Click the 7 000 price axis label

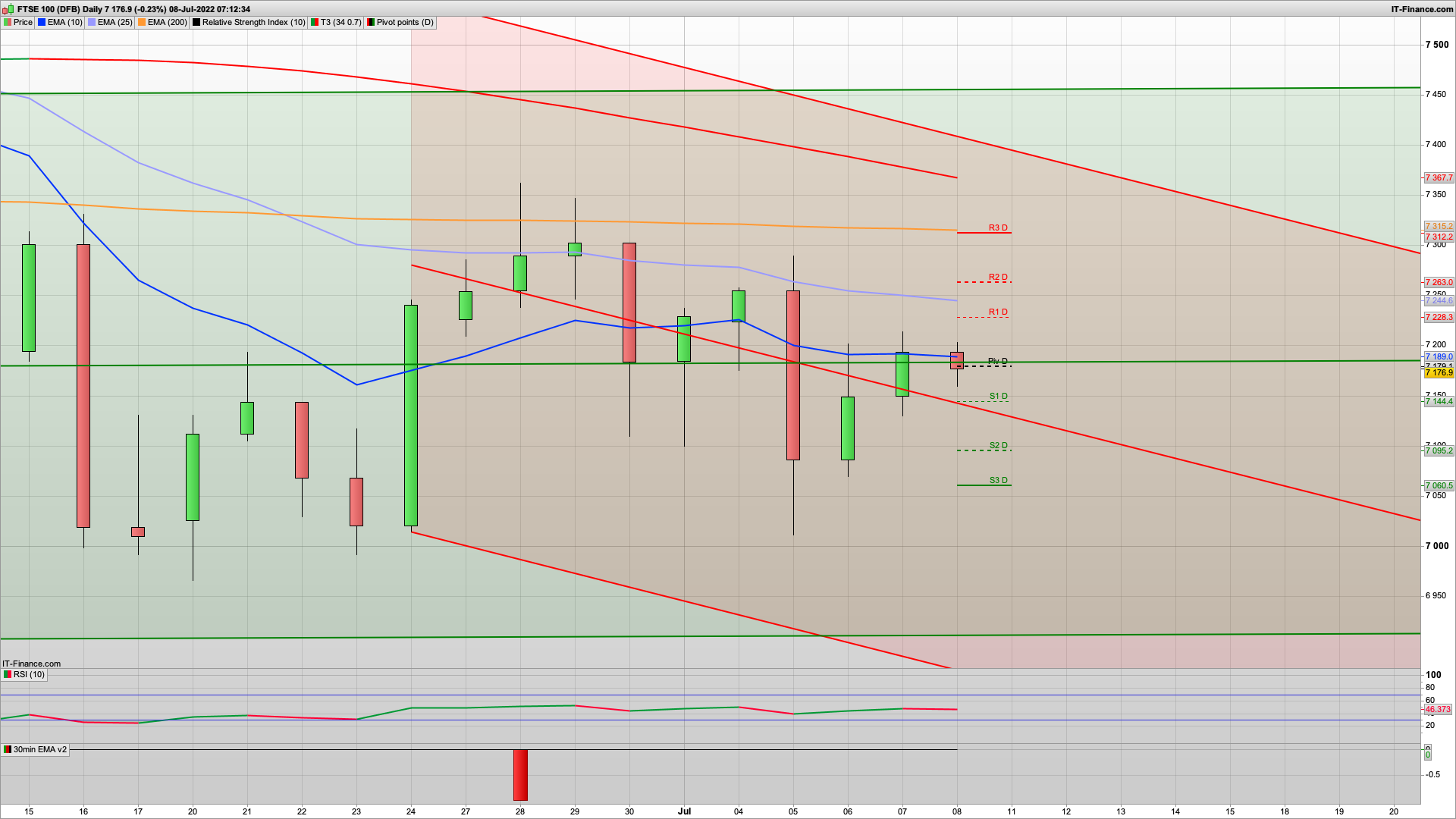point(1437,546)
